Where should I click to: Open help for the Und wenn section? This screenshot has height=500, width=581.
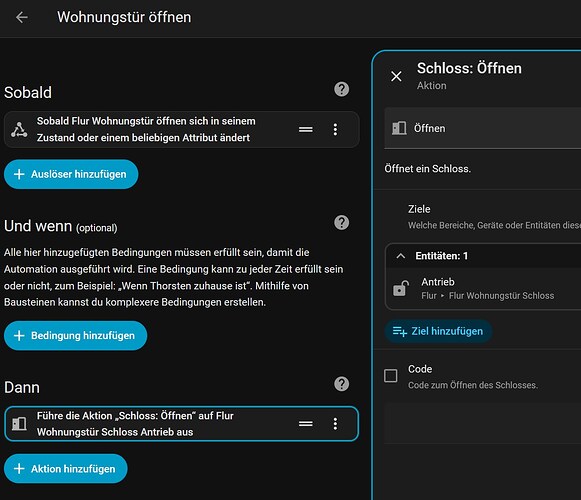click(x=341, y=223)
